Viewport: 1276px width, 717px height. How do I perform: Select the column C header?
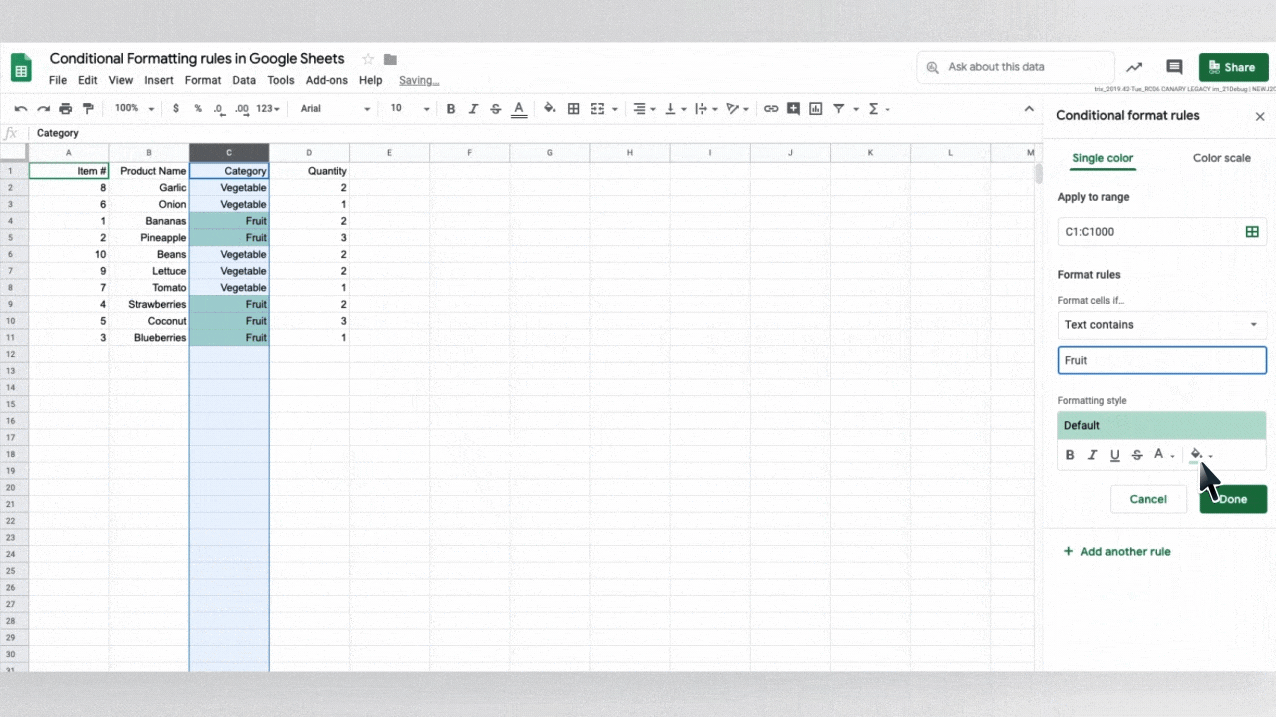click(x=229, y=152)
